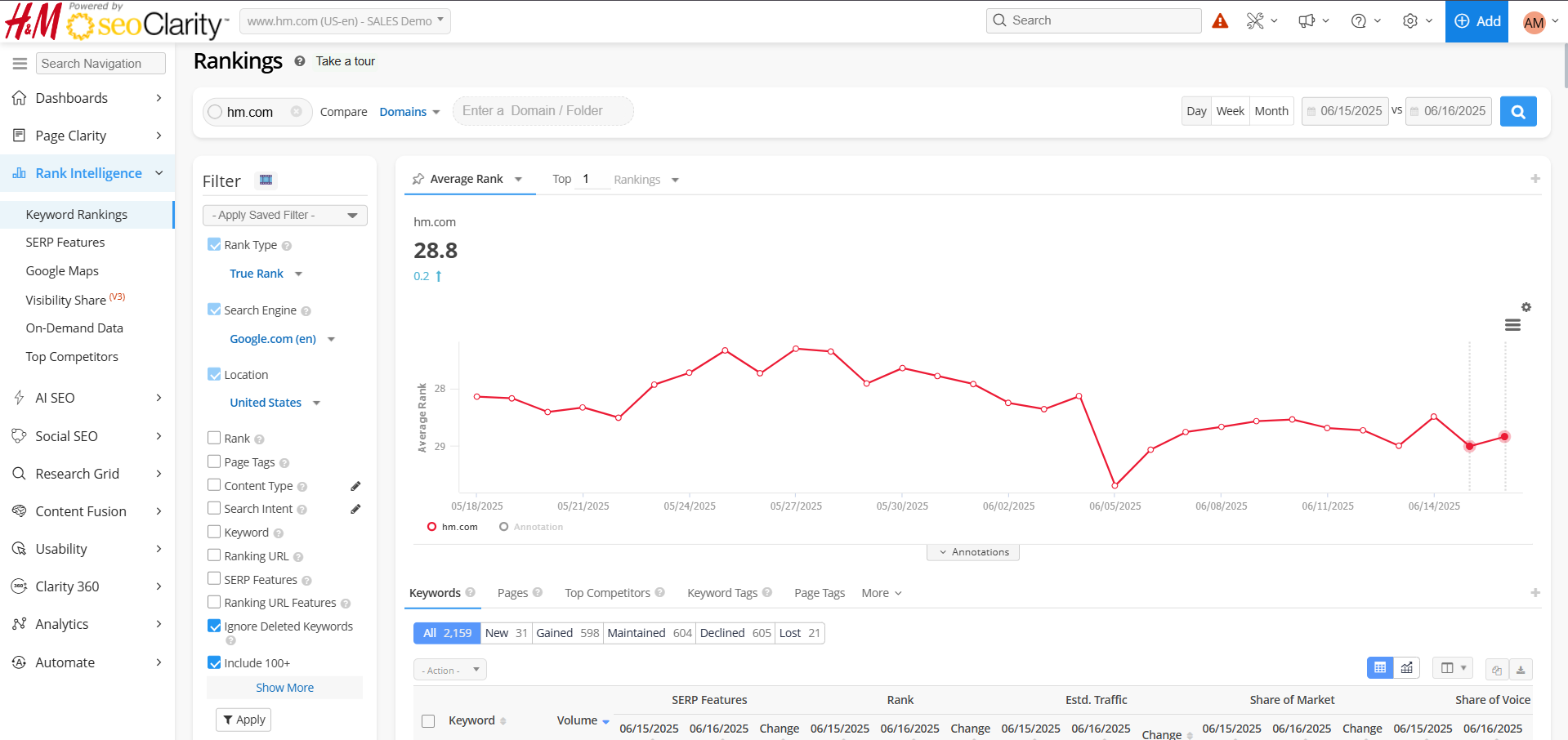
Task: Open the Apply Saved Filter dropdown
Action: click(x=284, y=216)
